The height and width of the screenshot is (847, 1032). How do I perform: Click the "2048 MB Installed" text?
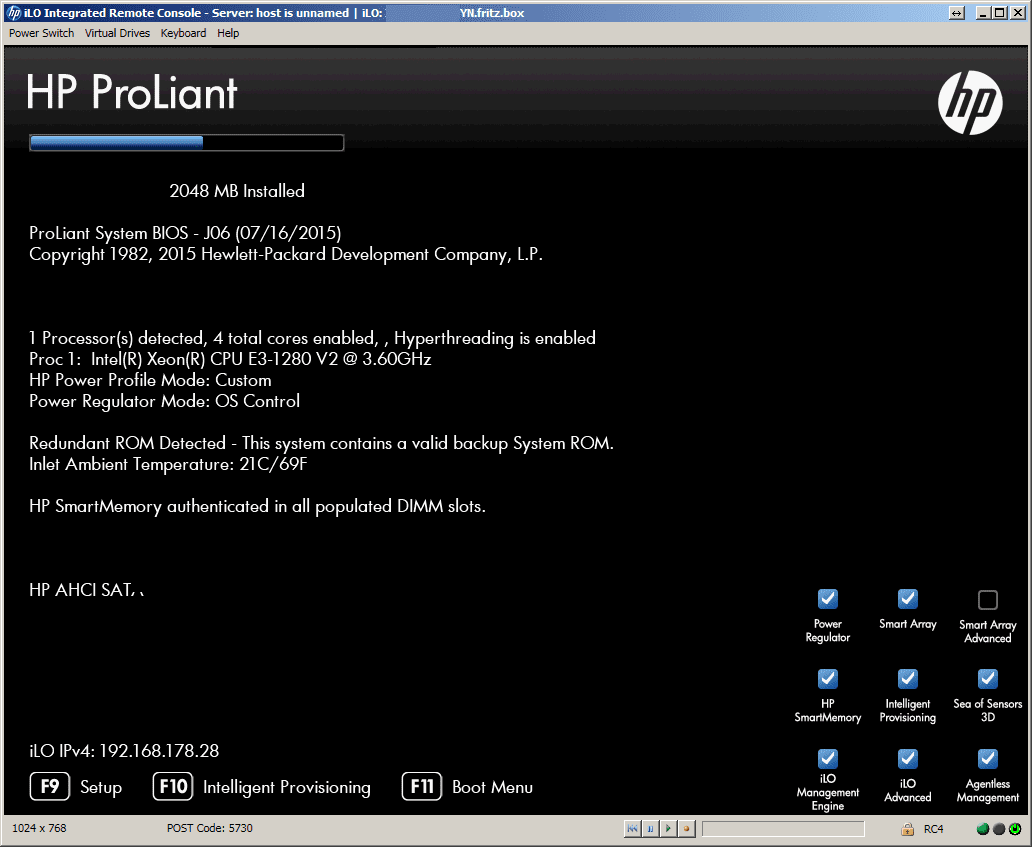[x=237, y=191]
